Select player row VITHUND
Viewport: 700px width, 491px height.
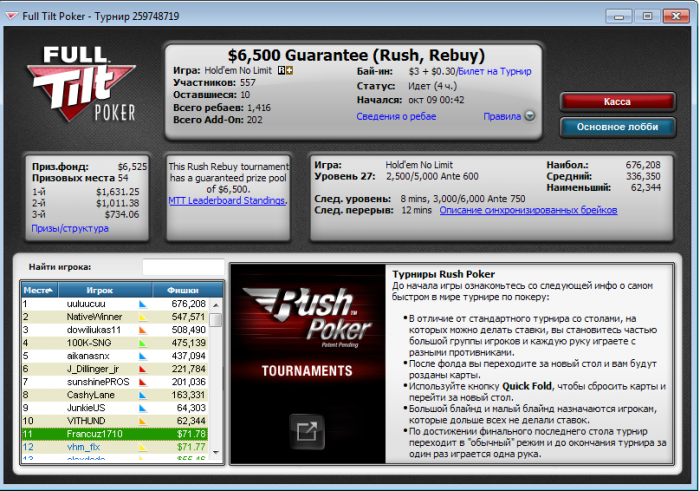(x=115, y=420)
